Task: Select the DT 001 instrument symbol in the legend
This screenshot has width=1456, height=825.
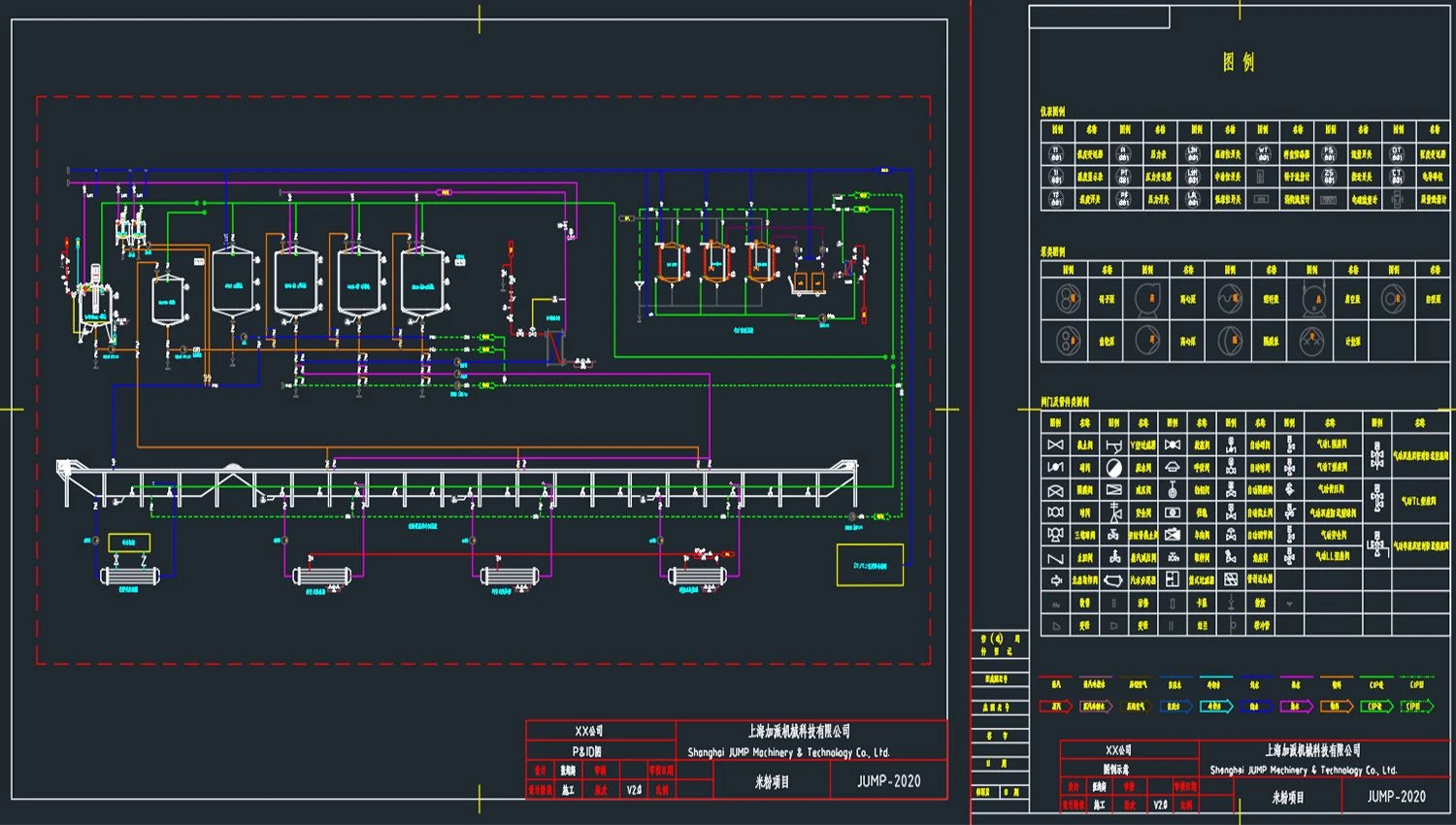Action: (x=1397, y=154)
